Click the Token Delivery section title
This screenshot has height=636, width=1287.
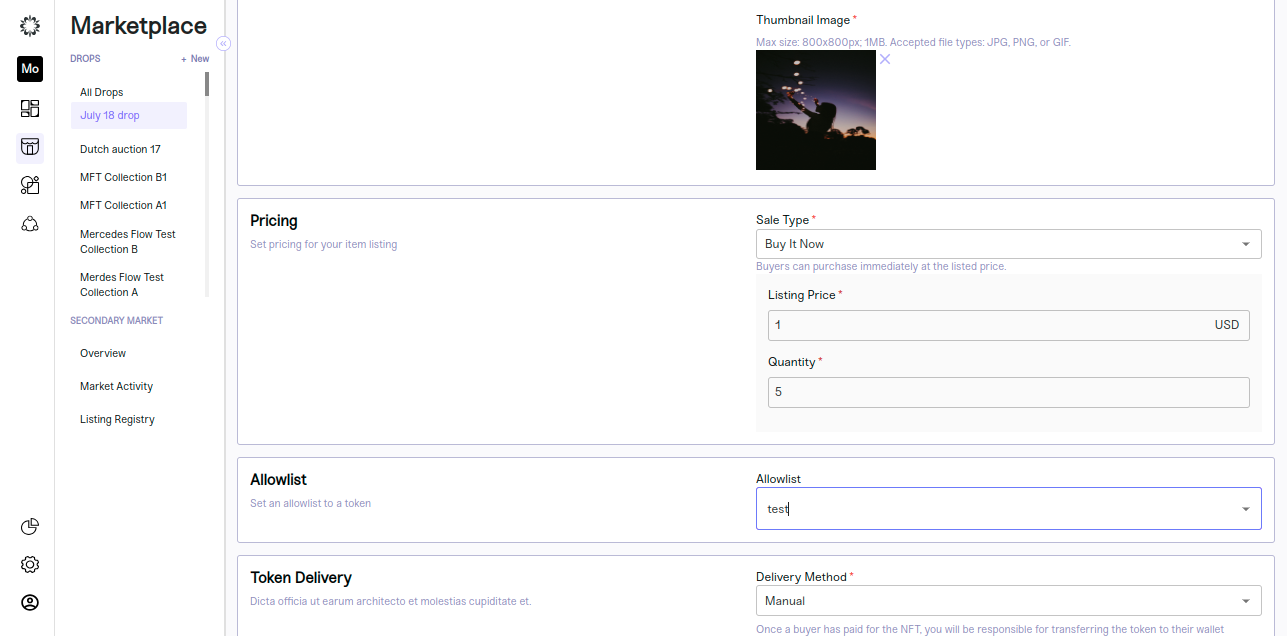301,578
